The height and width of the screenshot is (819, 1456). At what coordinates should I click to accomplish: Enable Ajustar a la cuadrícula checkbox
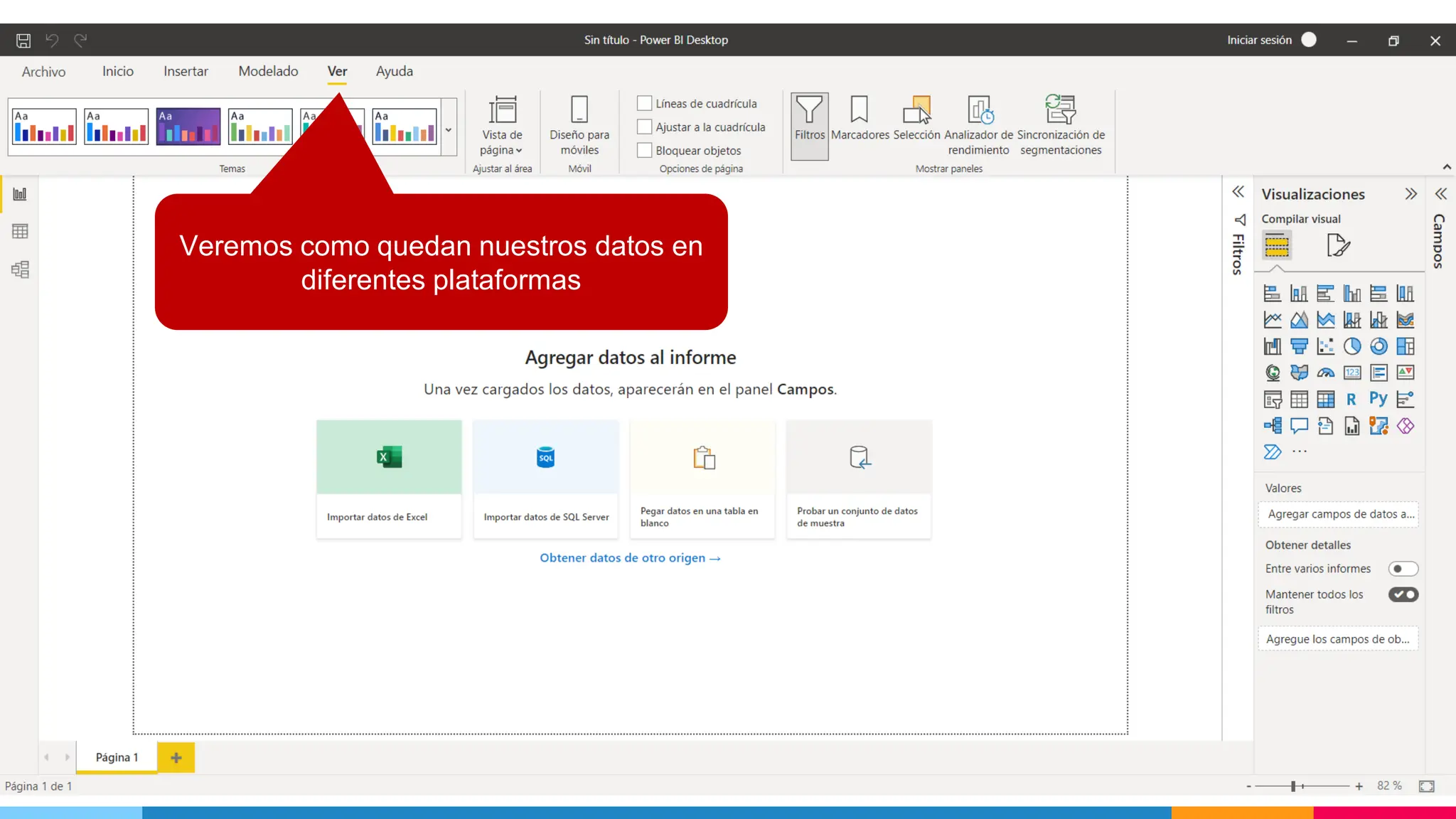[644, 127]
